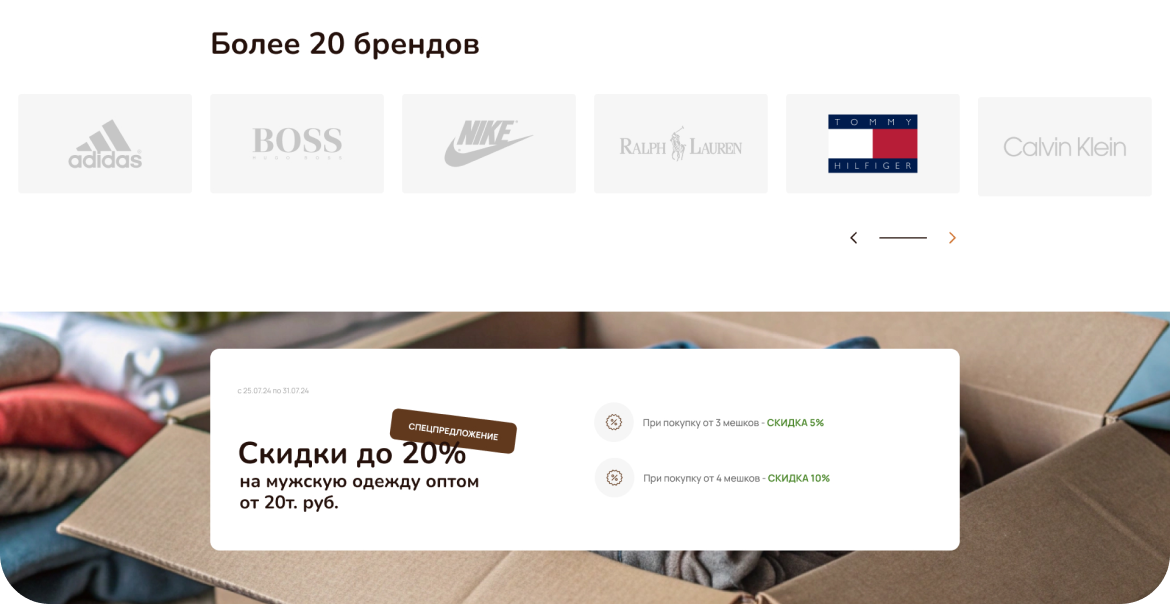Go to previous brands with left arrow
This screenshot has height=604, width=1170.
pyautogui.click(x=854, y=238)
